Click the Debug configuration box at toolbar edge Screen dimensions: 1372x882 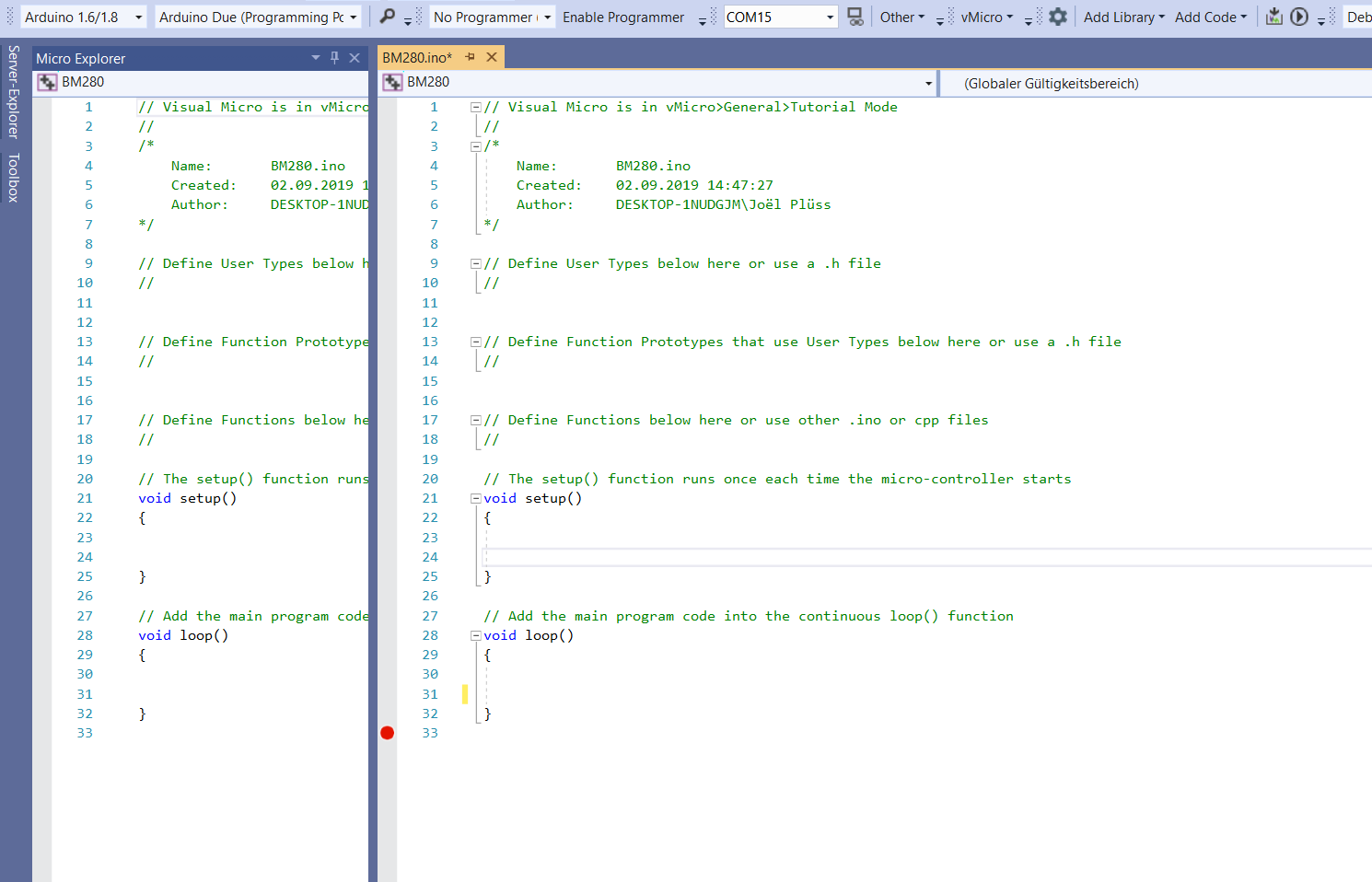(1358, 17)
